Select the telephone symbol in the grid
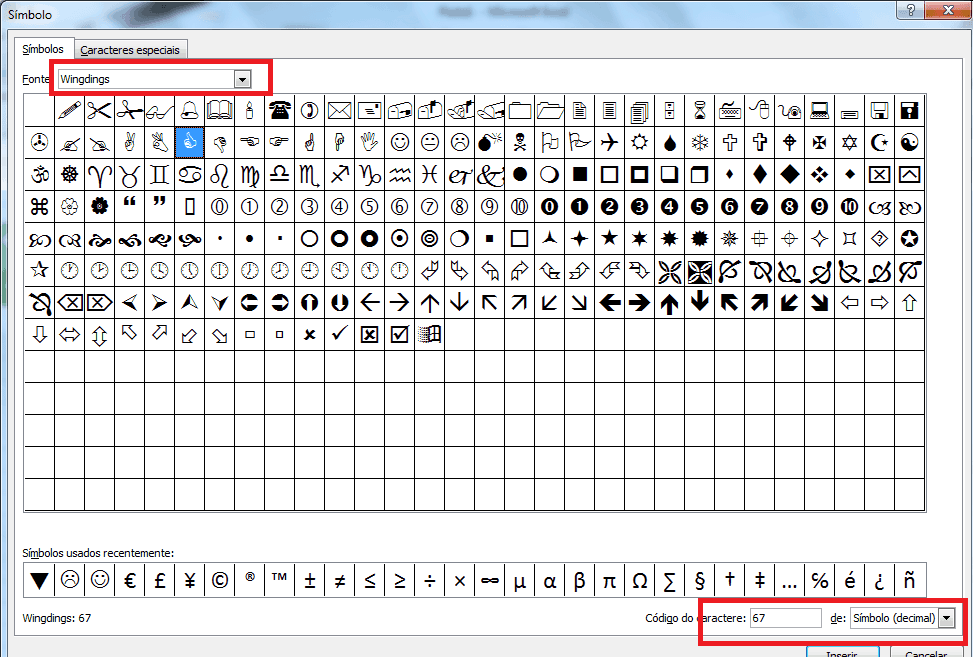 (x=279, y=110)
